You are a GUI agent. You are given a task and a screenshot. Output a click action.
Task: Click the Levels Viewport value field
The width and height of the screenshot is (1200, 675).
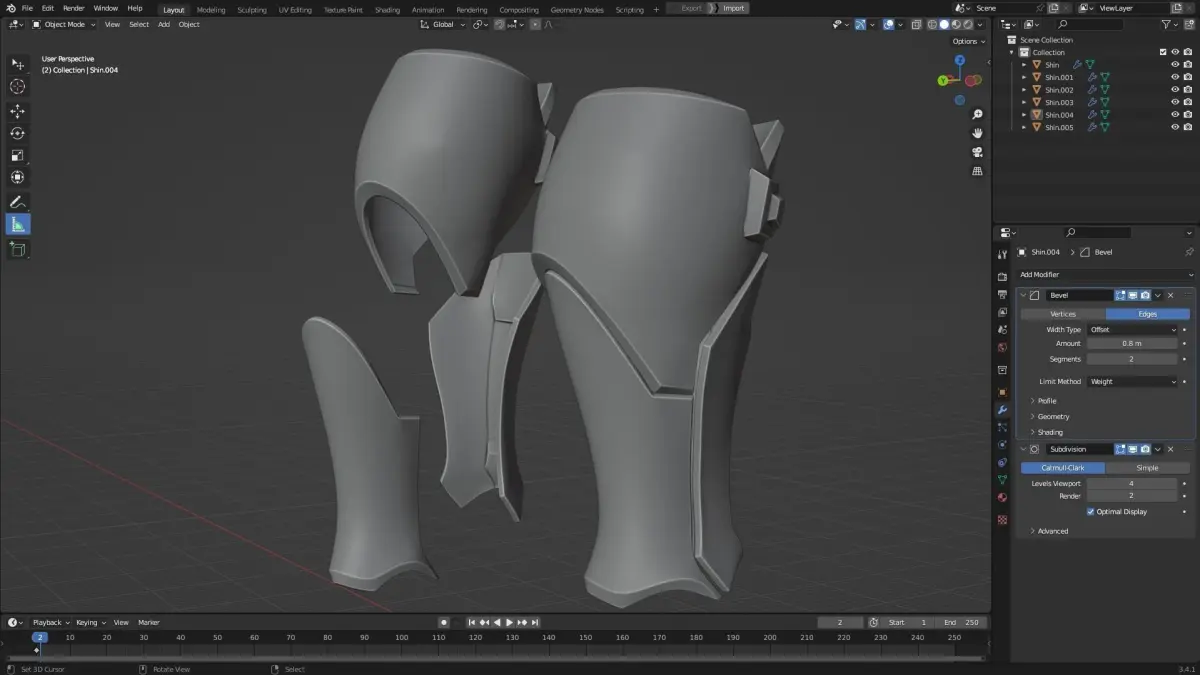1132,484
